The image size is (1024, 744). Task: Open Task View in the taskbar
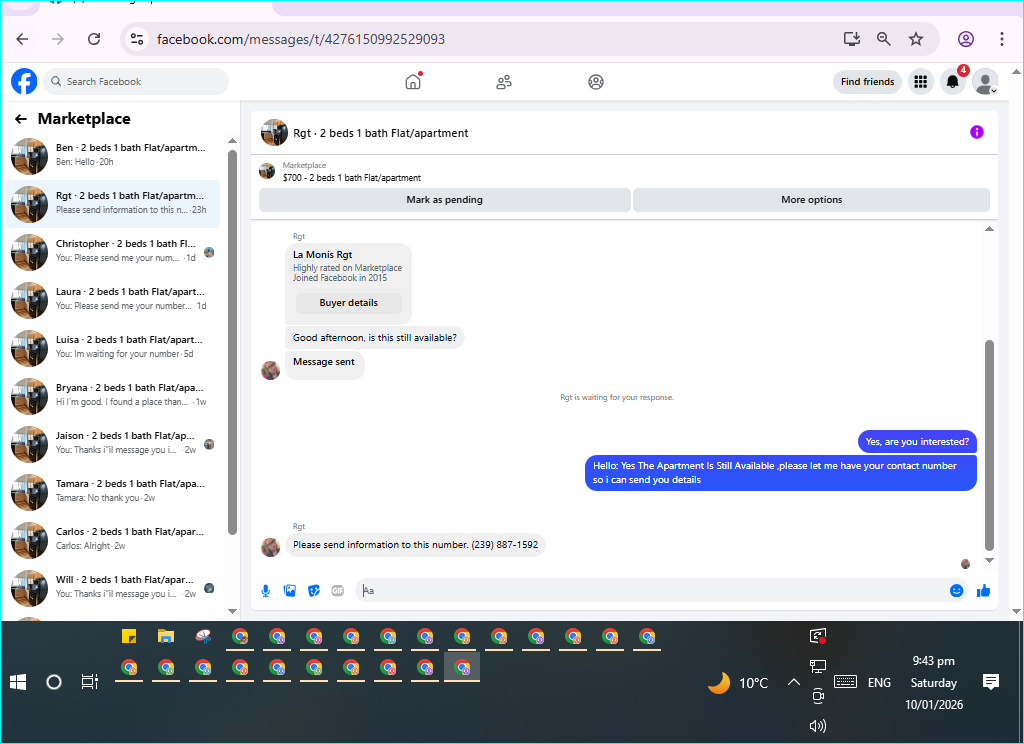click(x=90, y=683)
